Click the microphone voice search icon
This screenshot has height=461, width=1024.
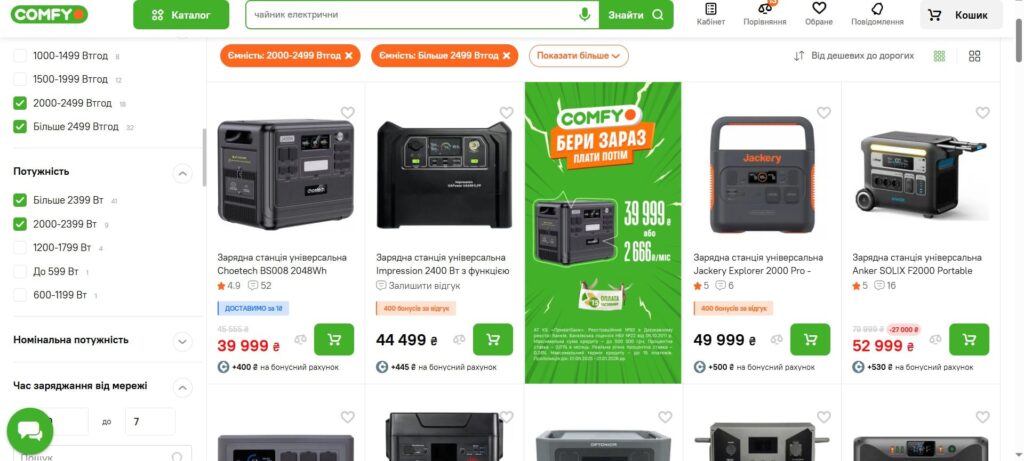[584, 14]
